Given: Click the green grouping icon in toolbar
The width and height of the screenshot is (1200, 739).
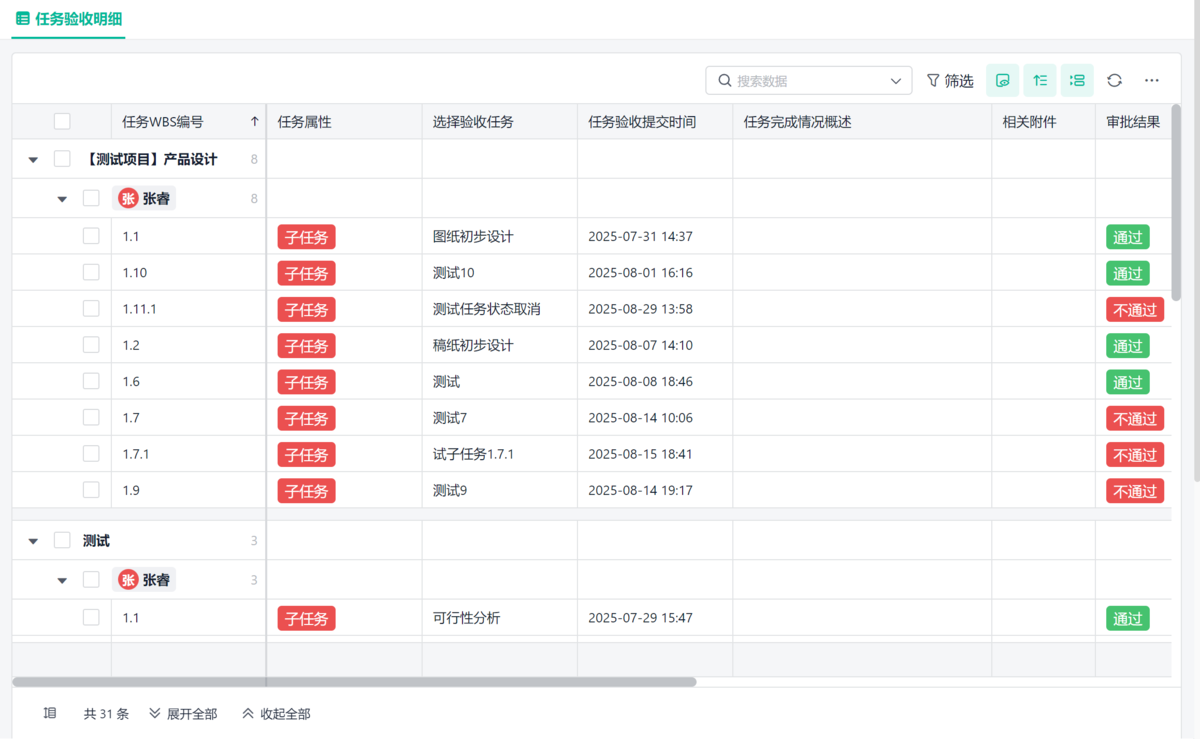Looking at the screenshot, I should tap(1077, 80).
